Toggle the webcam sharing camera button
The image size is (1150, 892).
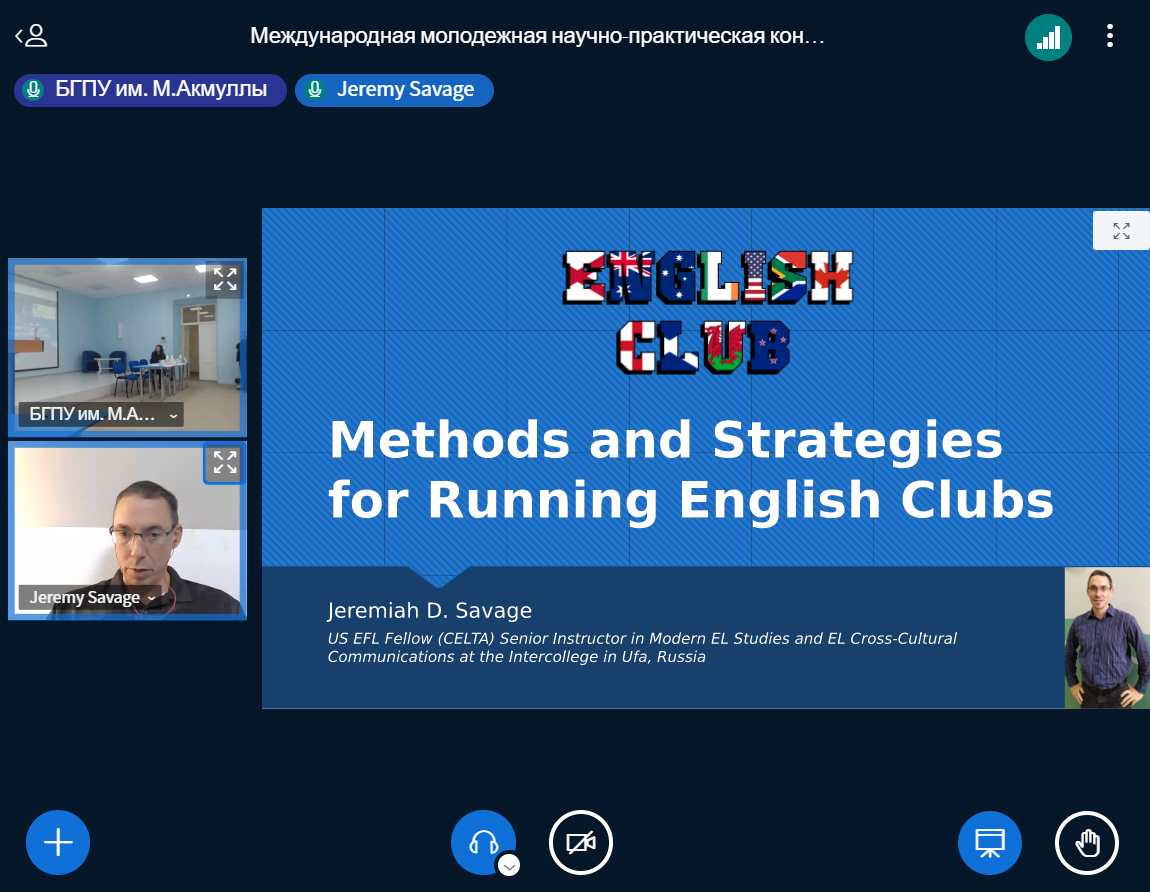point(581,843)
